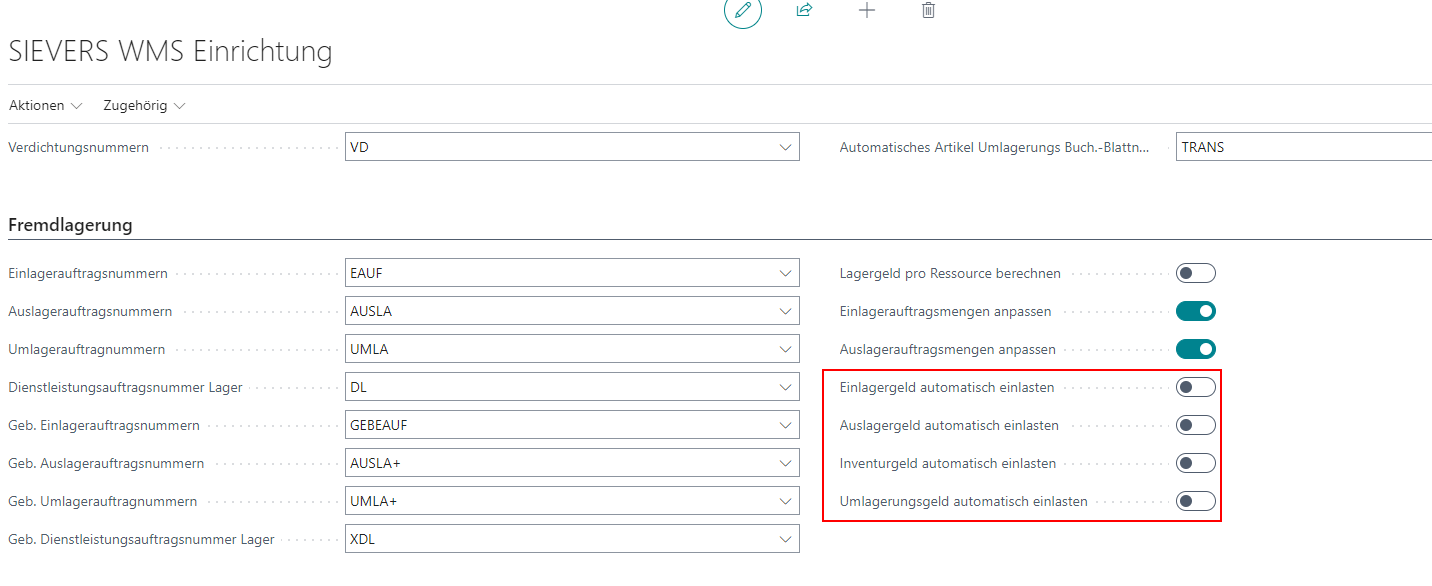This screenshot has width=1432, height=586.
Task: Expand the Einlagerauftragsnummern dropdown arrow
Action: [785, 273]
